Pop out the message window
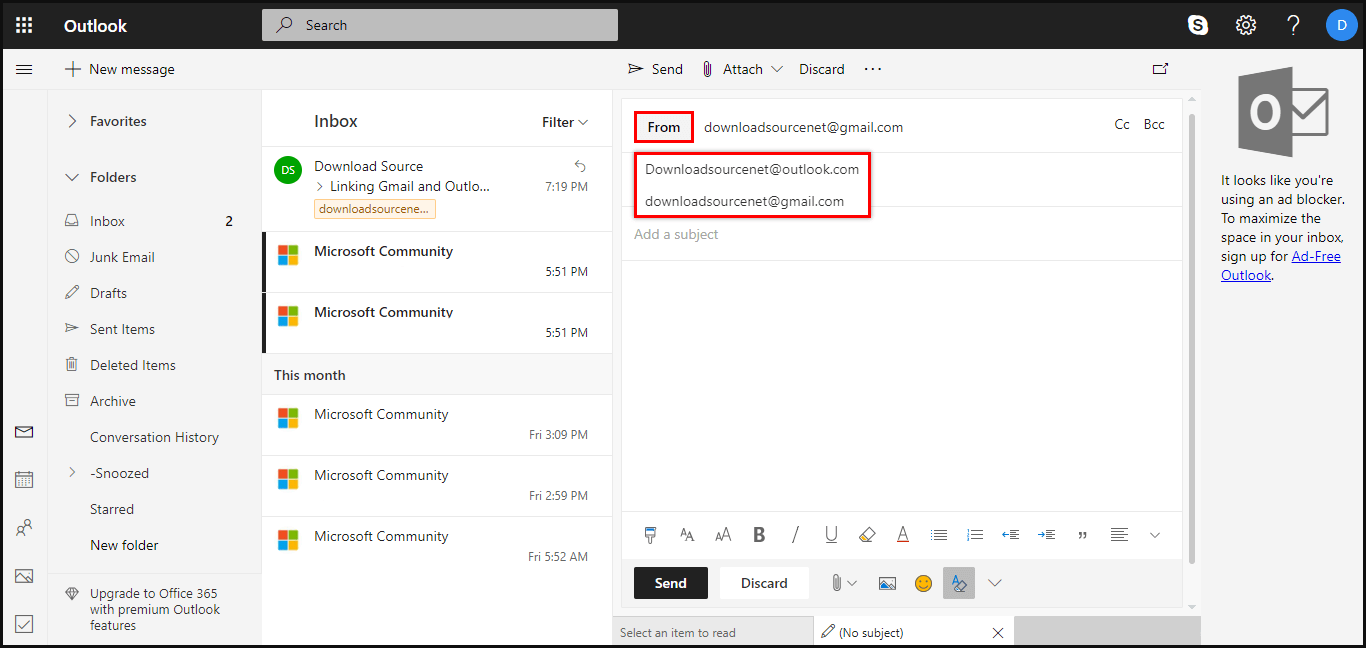The width and height of the screenshot is (1366, 648). point(1160,69)
